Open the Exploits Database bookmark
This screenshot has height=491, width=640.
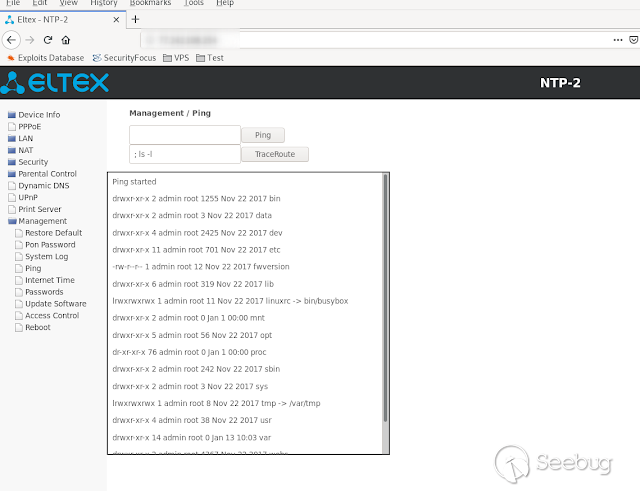46,58
